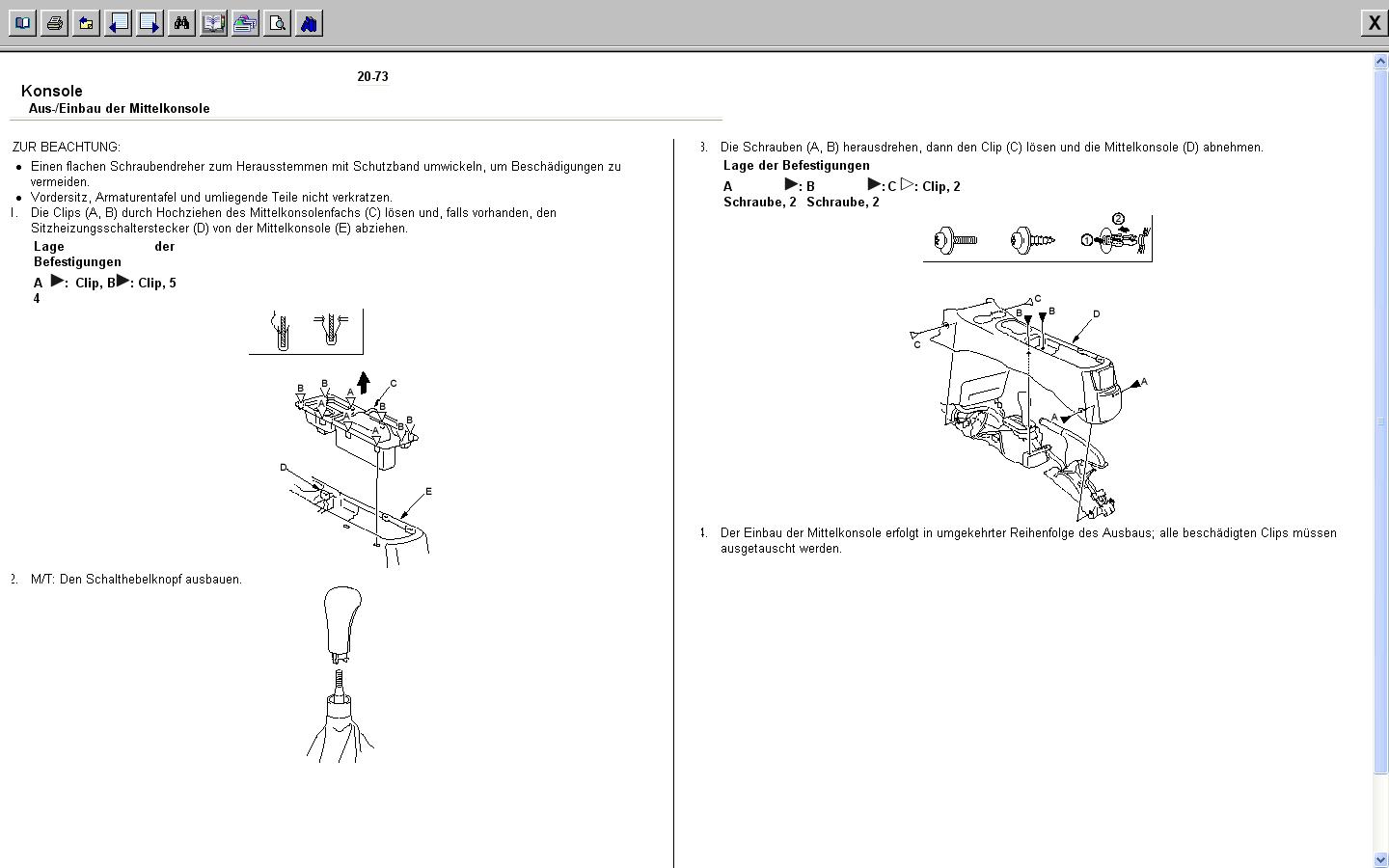Click the stacked index cards icon
Viewport: 1389px width, 868px height.
pyautogui.click(x=245, y=23)
